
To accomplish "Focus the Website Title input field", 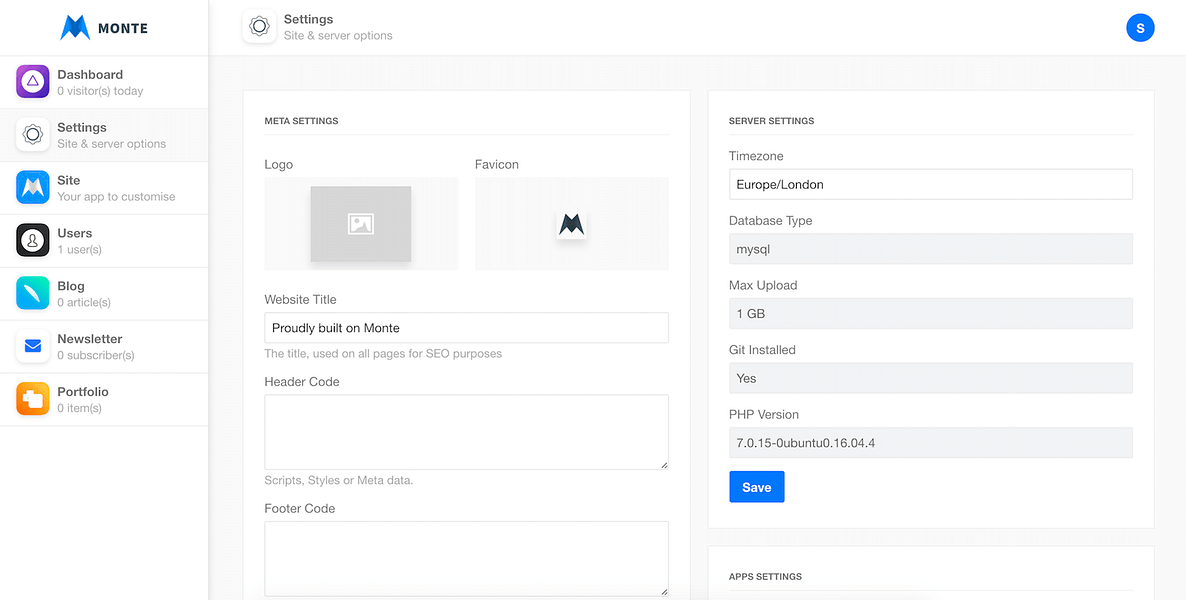I will click(467, 328).
